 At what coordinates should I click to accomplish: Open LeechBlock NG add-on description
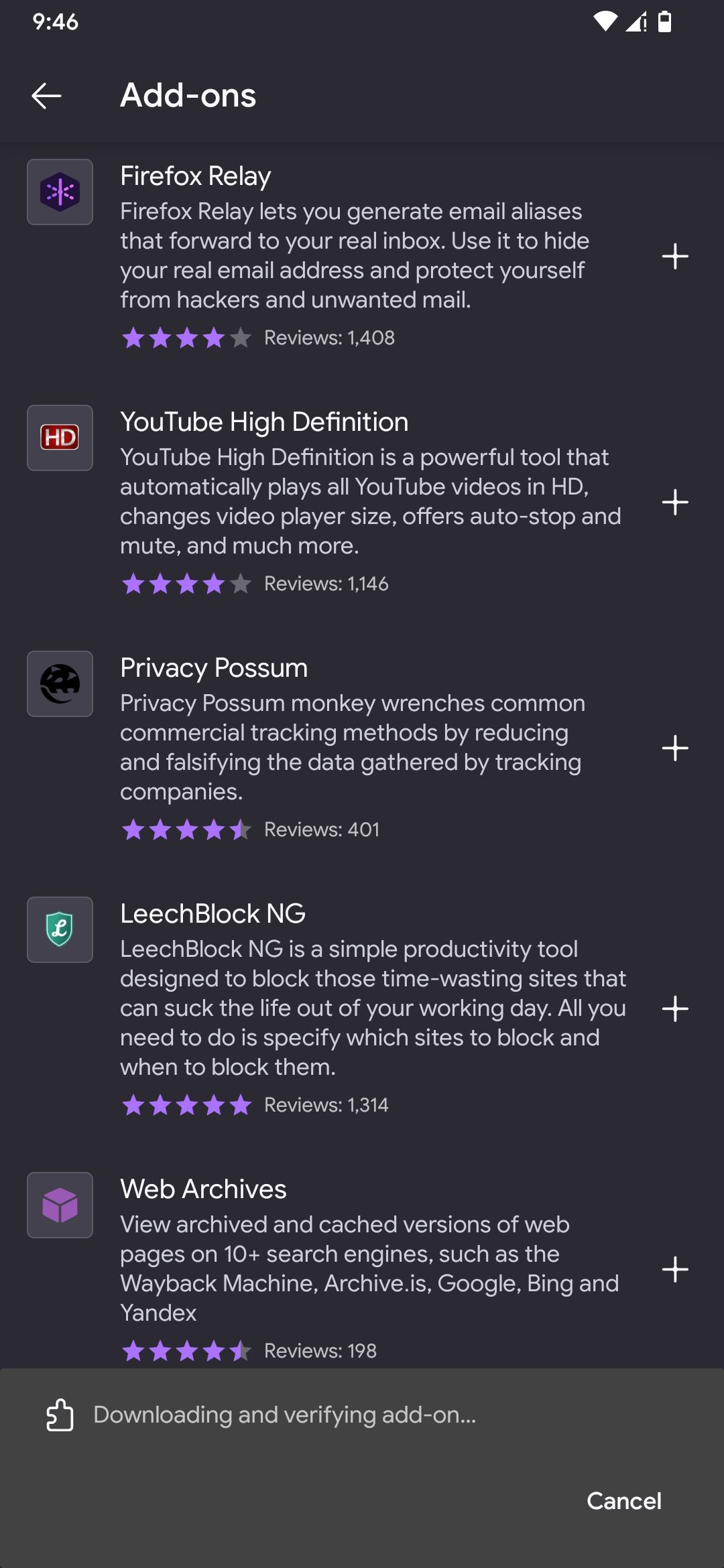click(x=373, y=1008)
